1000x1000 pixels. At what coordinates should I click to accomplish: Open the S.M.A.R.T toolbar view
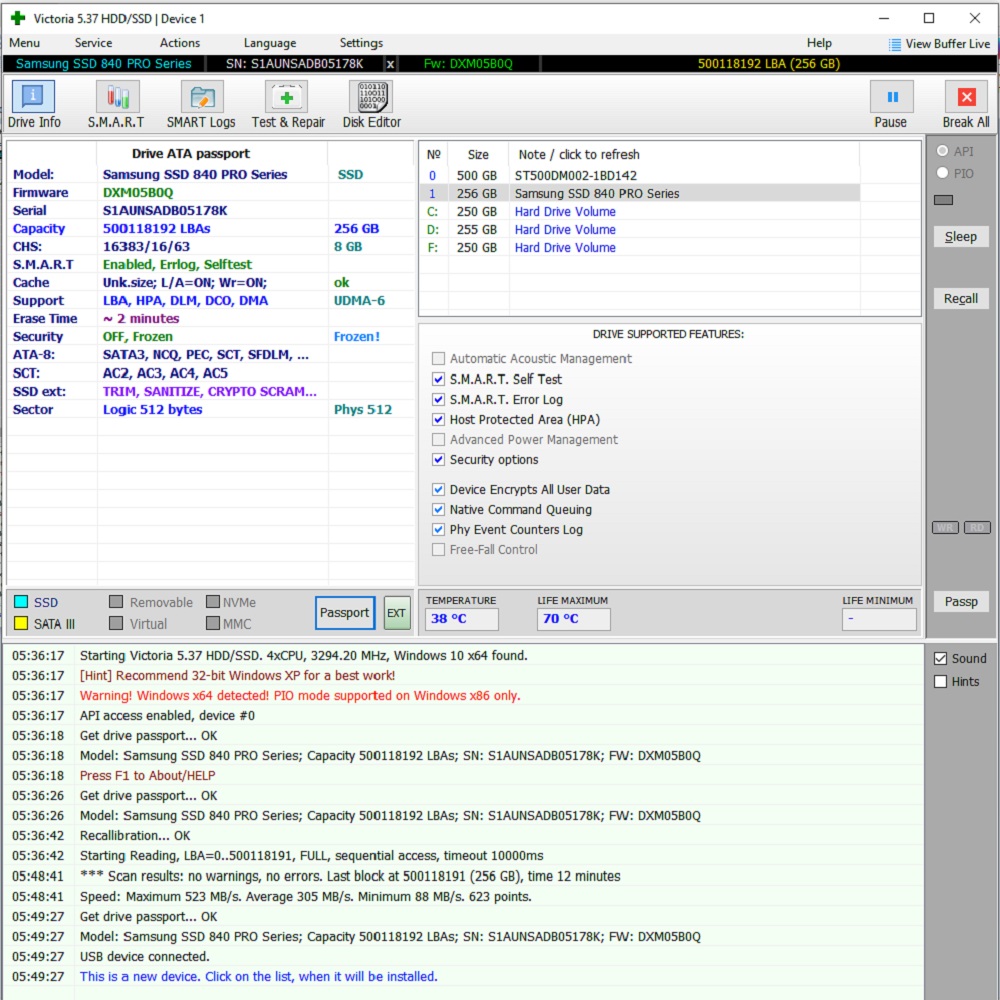pos(117,105)
